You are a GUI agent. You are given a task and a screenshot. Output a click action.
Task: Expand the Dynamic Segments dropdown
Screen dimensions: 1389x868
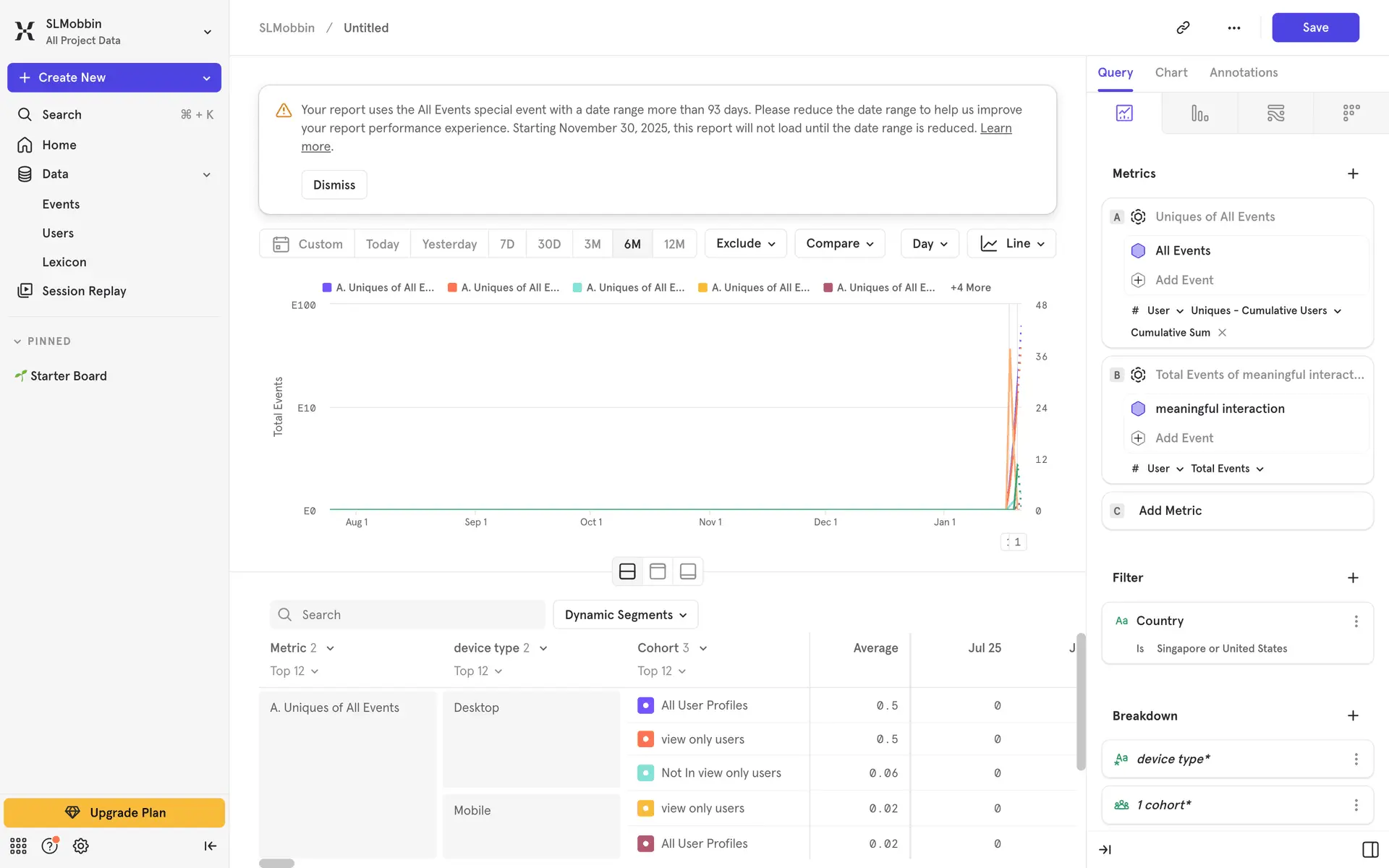(x=625, y=615)
